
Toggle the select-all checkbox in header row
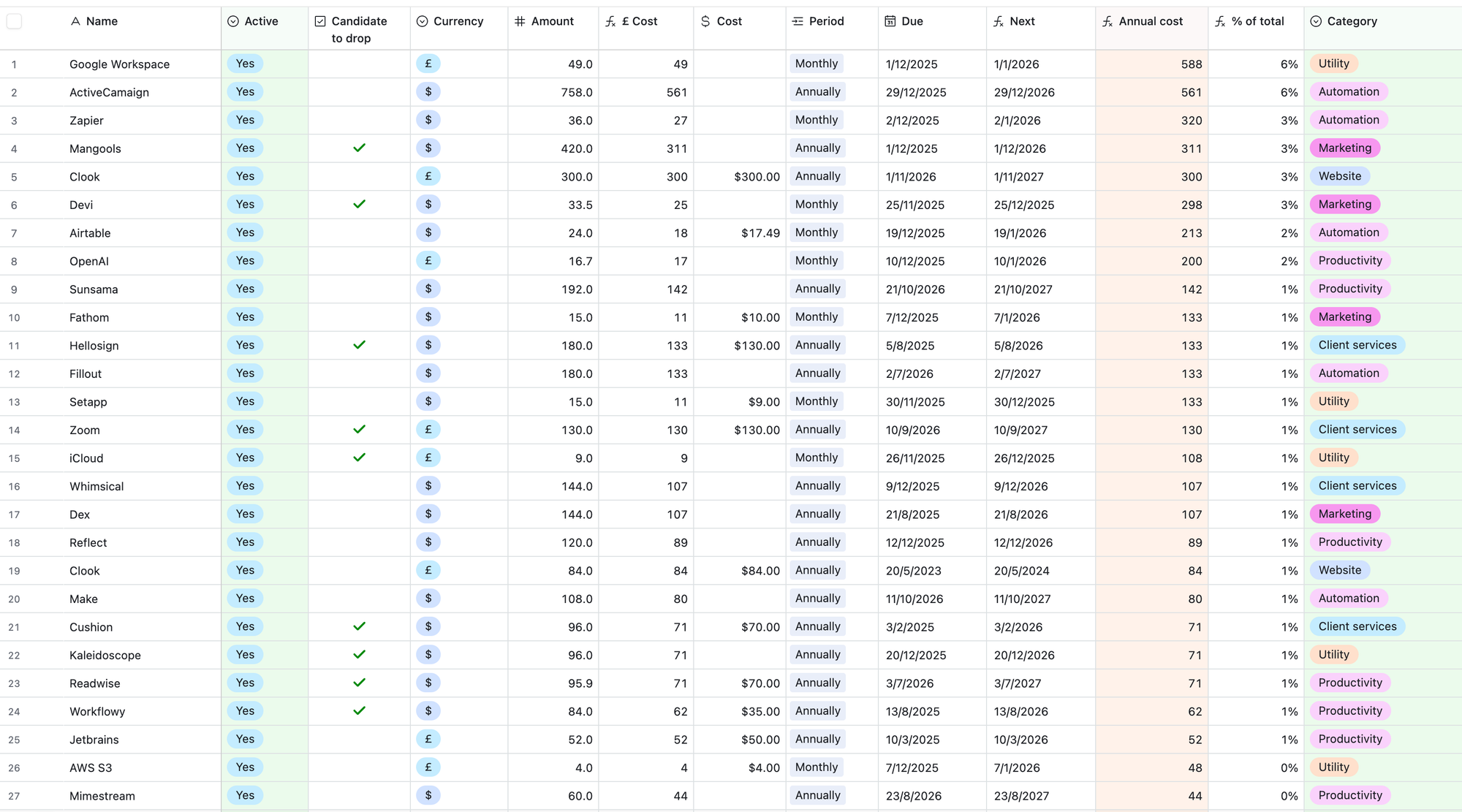pyautogui.click(x=15, y=21)
